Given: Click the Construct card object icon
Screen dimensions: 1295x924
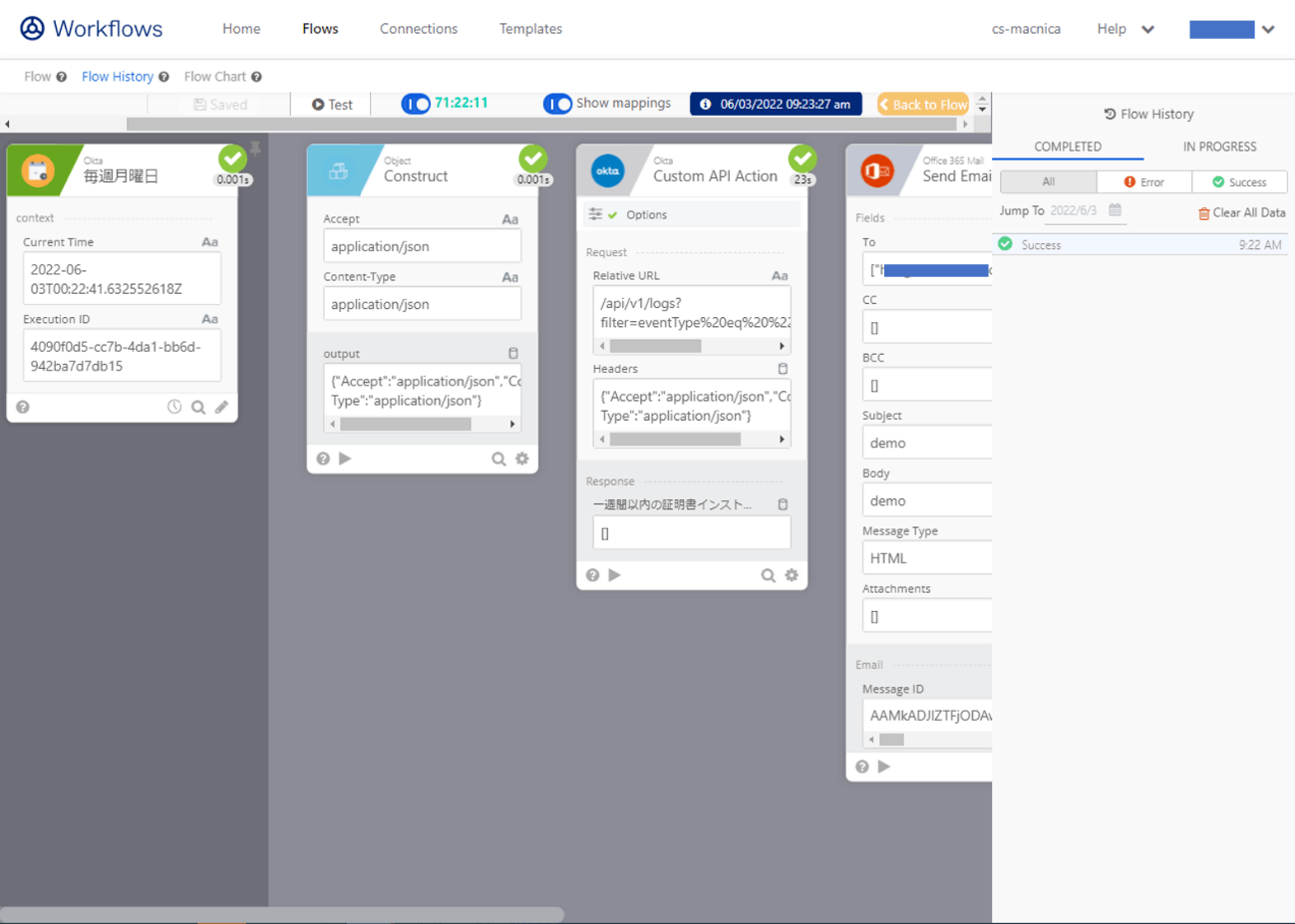Looking at the screenshot, I should [x=339, y=170].
